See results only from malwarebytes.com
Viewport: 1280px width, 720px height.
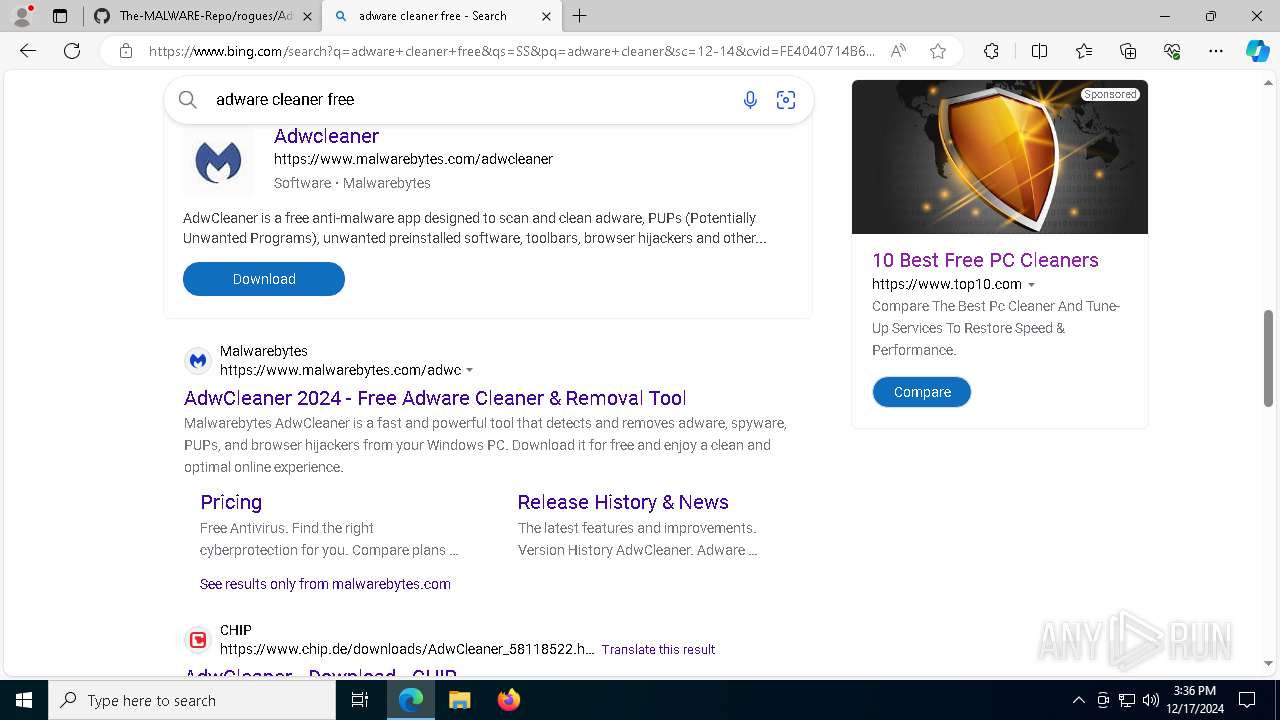(x=325, y=584)
